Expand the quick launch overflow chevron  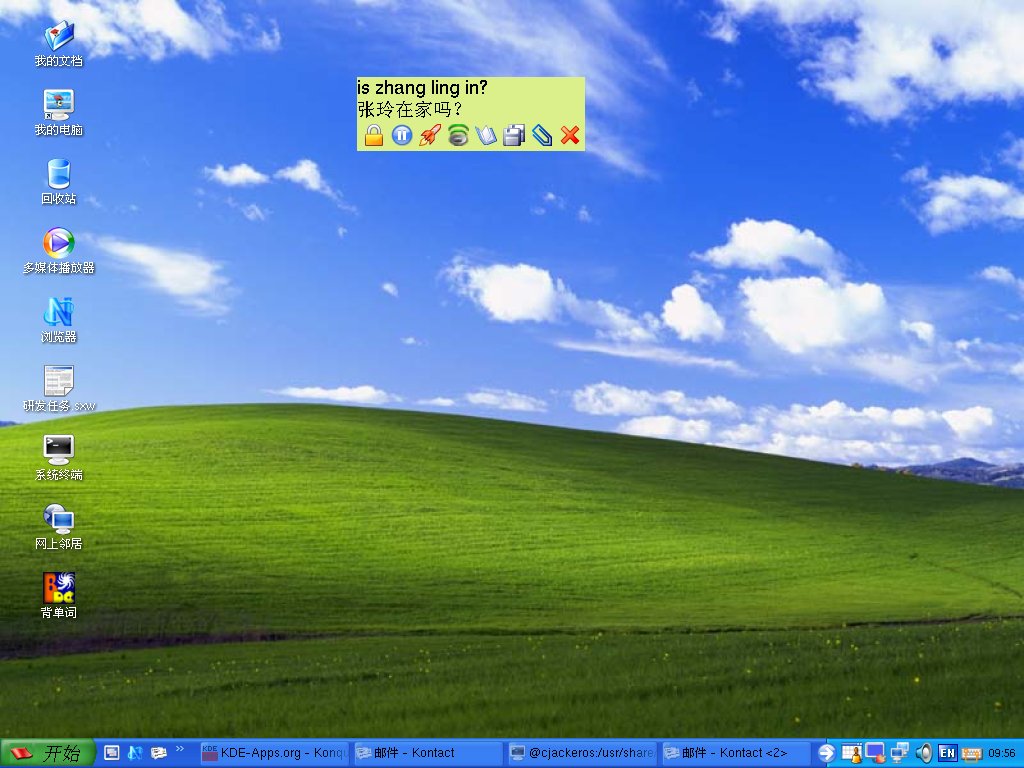point(180,749)
